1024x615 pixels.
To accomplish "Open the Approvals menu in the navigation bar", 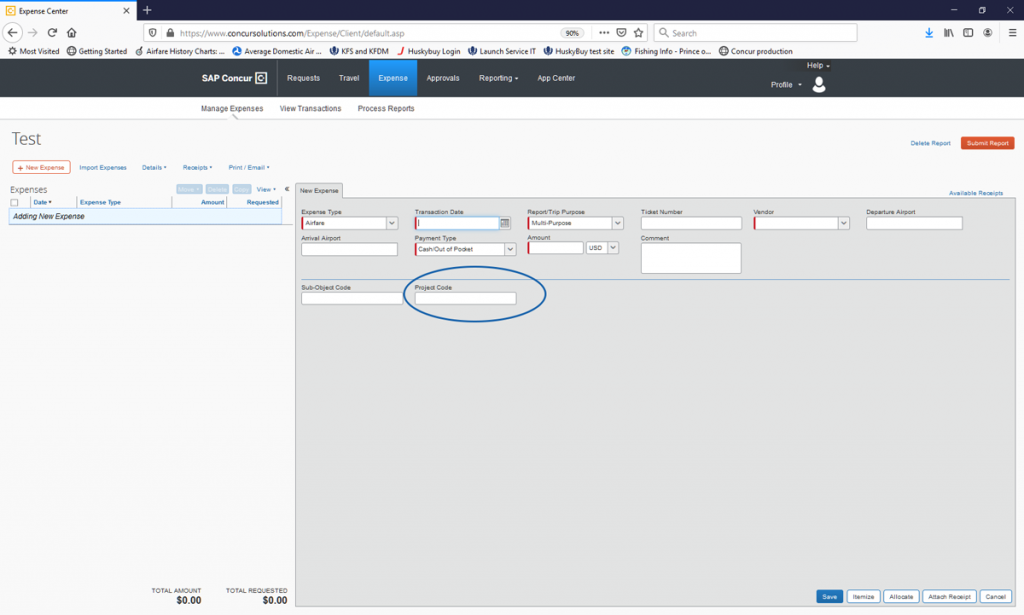I will [443, 78].
